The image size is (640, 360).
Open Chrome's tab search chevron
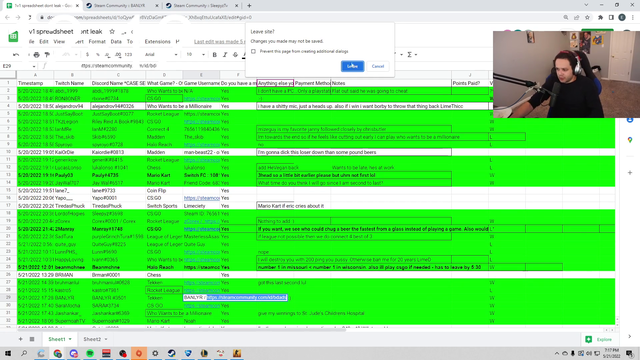point(586,5)
